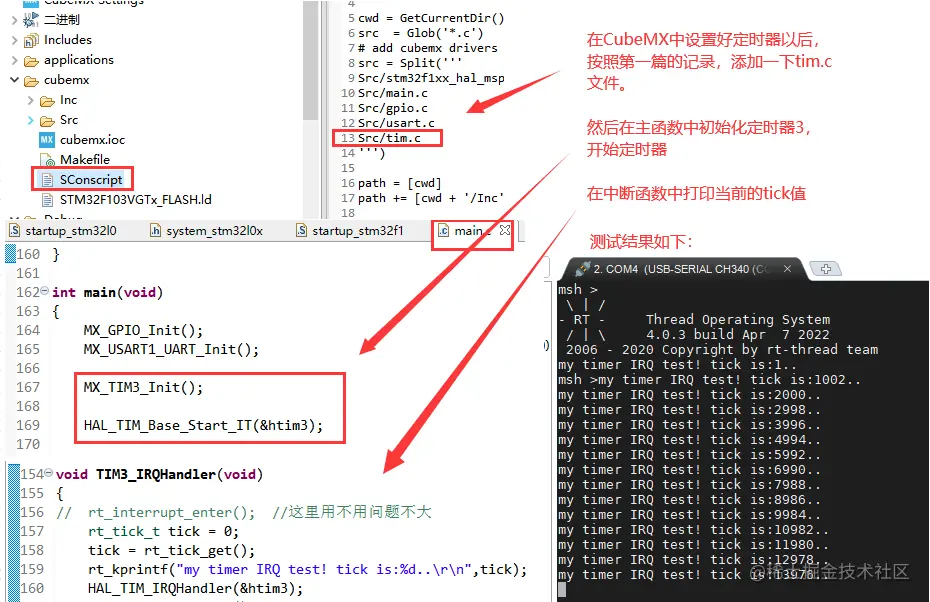930x602 pixels.
Task: Expand the Src folder node
Action: point(31,120)
